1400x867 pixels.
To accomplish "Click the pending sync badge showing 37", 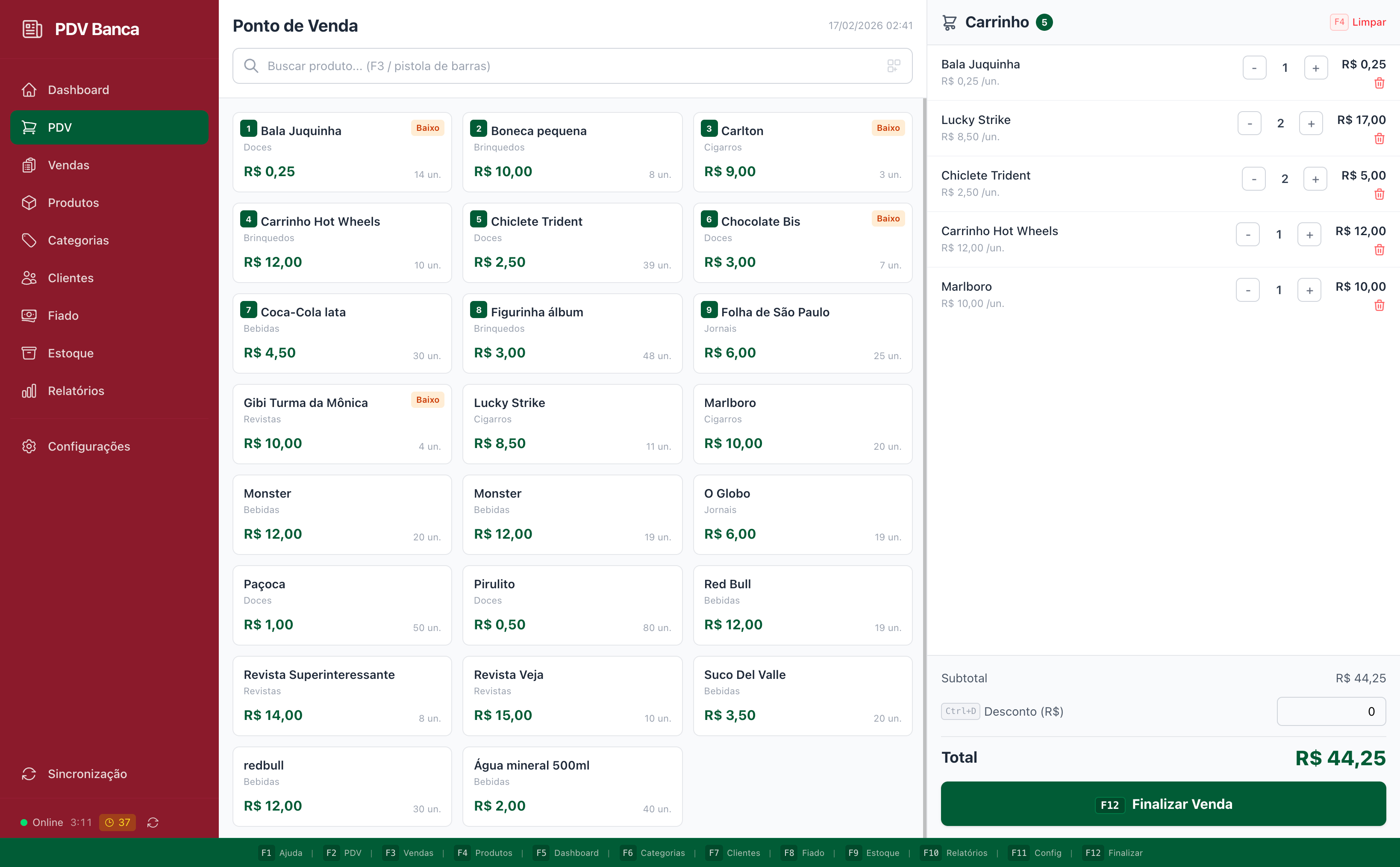I will (118, 822).
